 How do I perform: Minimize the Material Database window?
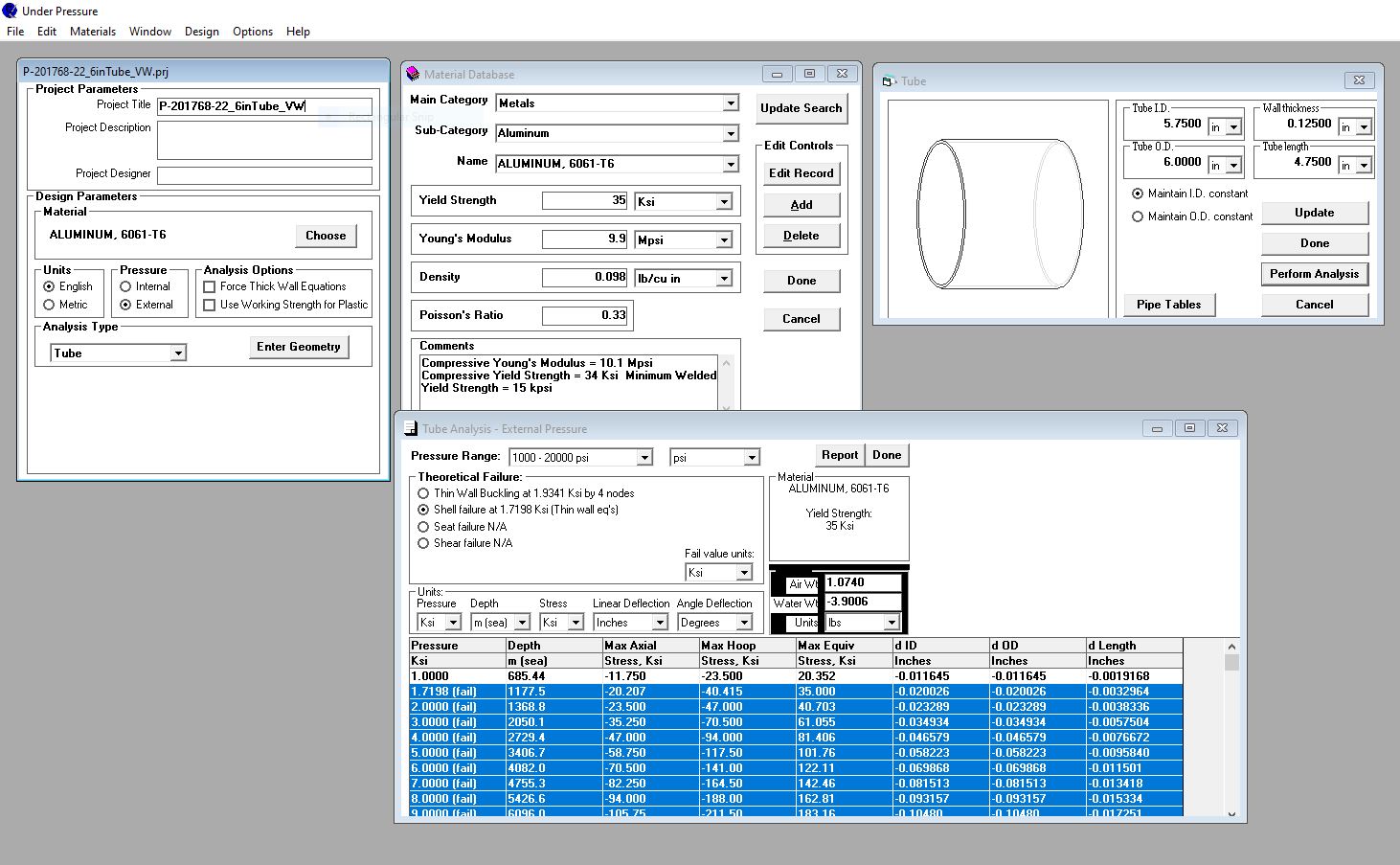tap(777, 74)
